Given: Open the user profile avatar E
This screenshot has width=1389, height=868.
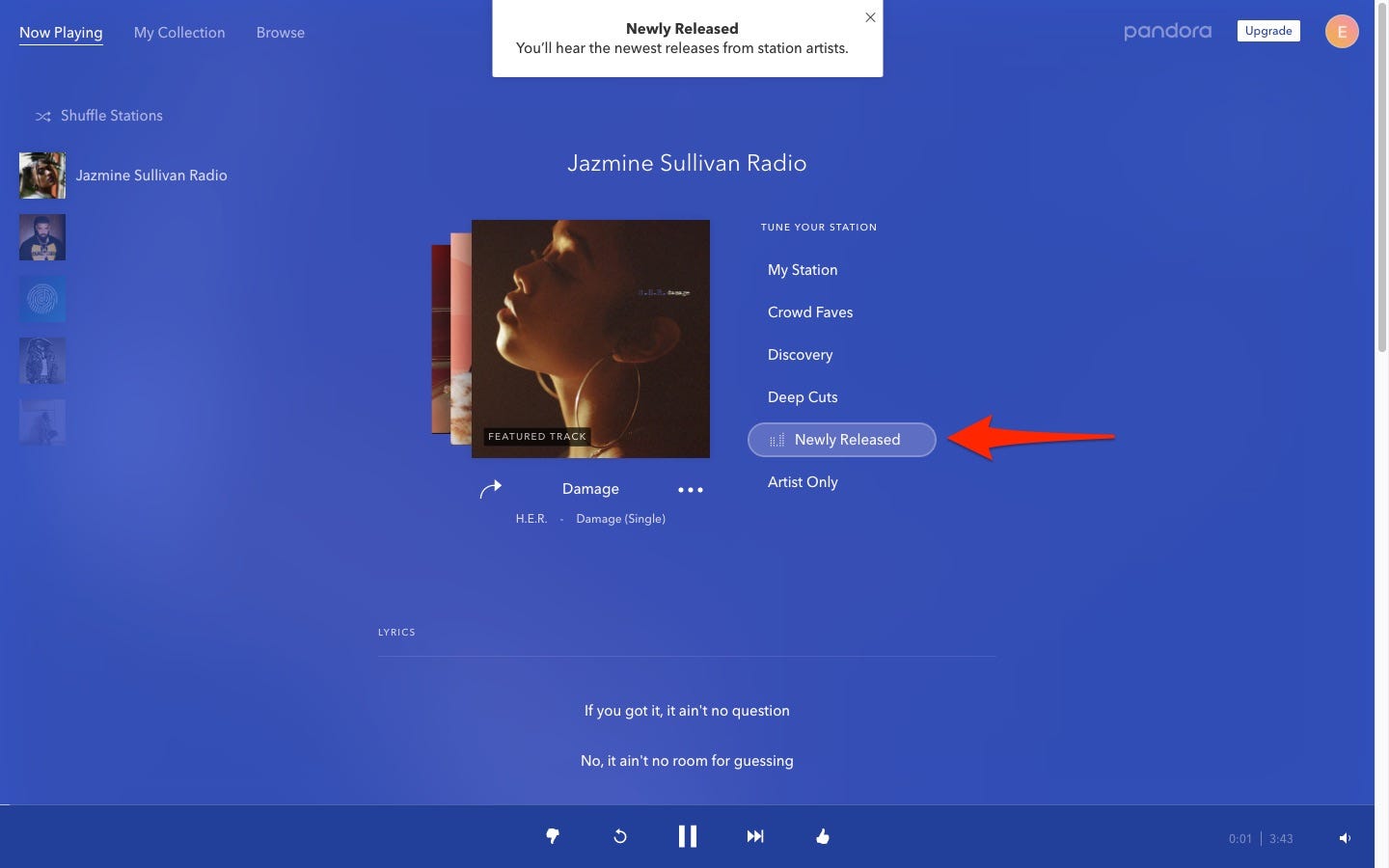Looking at the screenshot, I should (1342, 32).
